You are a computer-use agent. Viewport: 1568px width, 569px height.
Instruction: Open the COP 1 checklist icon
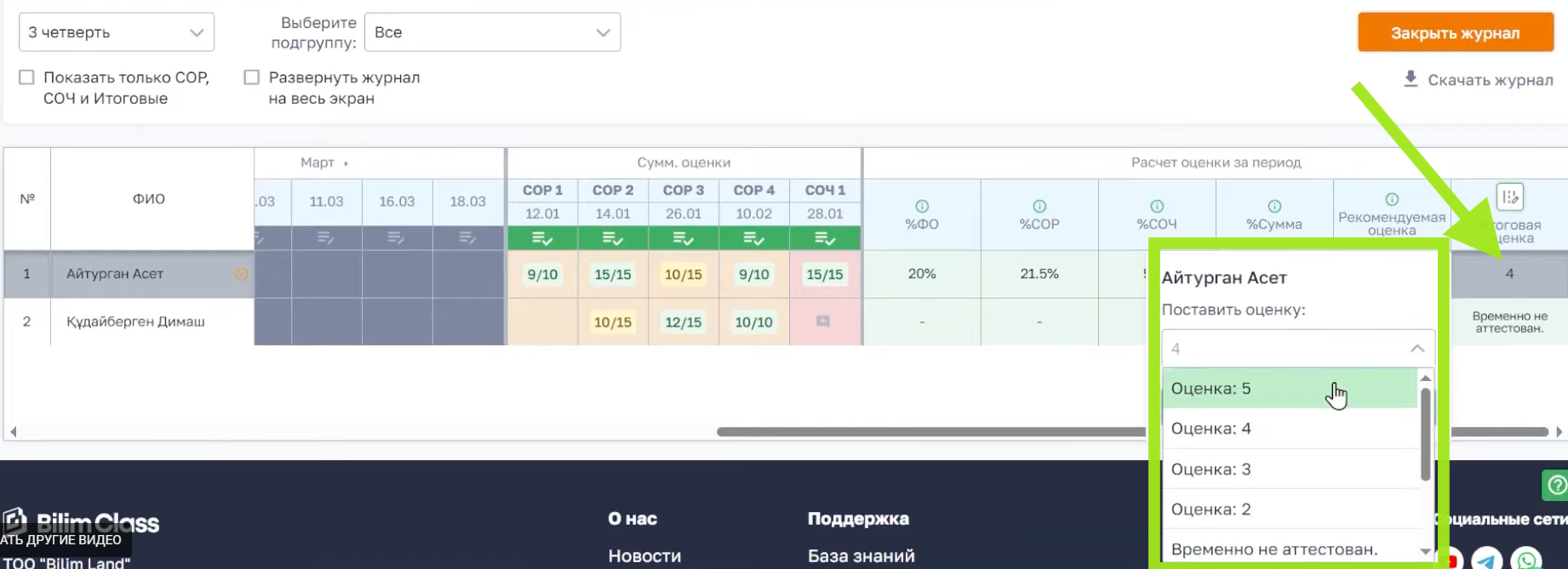click(542, 239)
